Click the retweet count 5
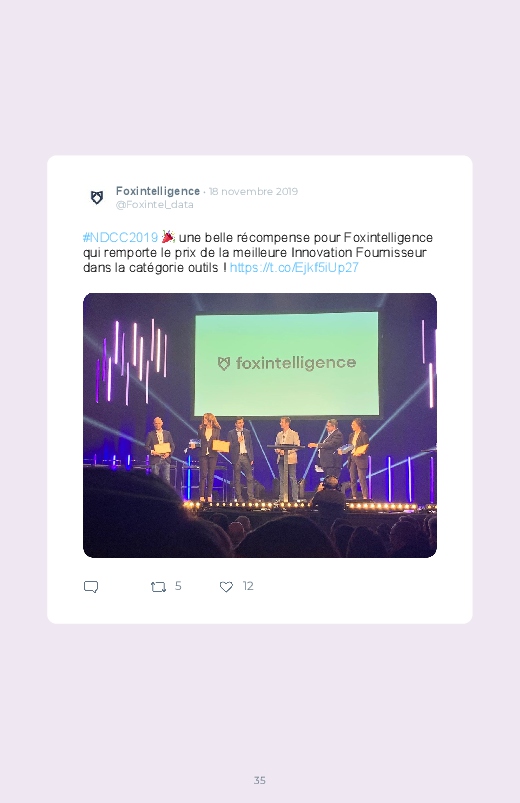Screen dimensions: 520x803 click(178, 586)
